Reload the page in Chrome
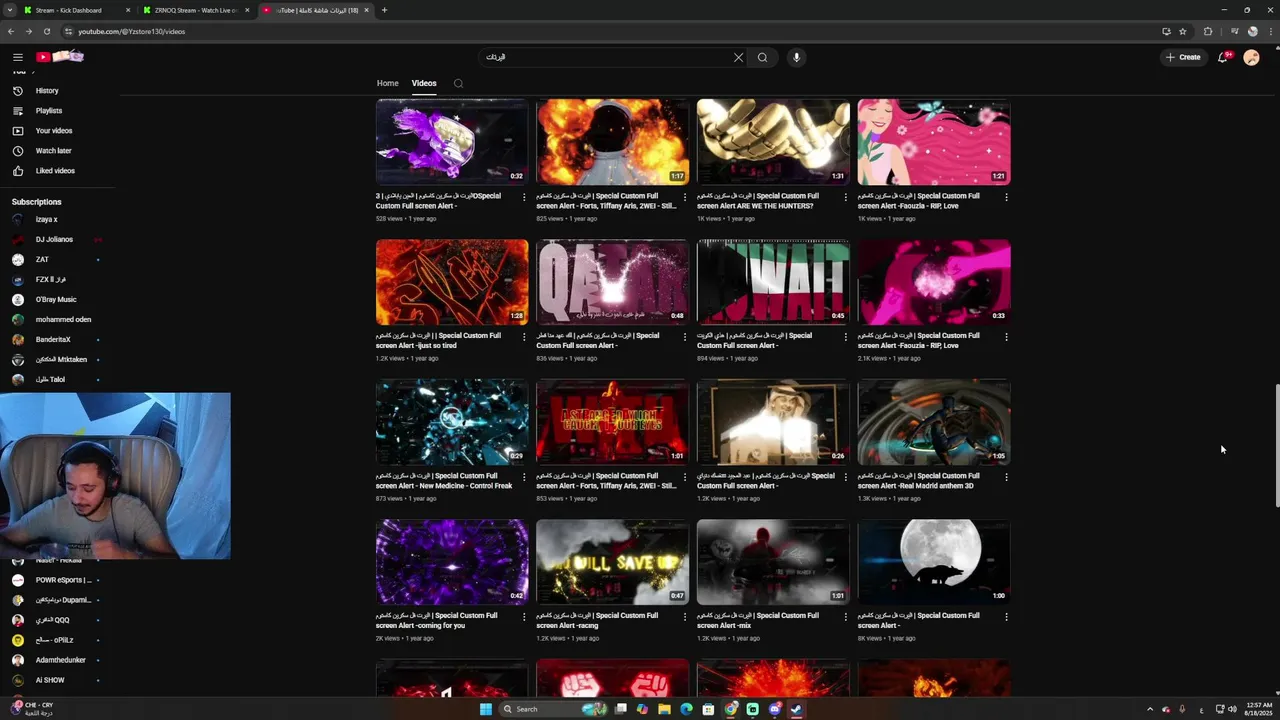Viewport: 1280px width, 720px height. pyautogui.click(x=46, y=31)
